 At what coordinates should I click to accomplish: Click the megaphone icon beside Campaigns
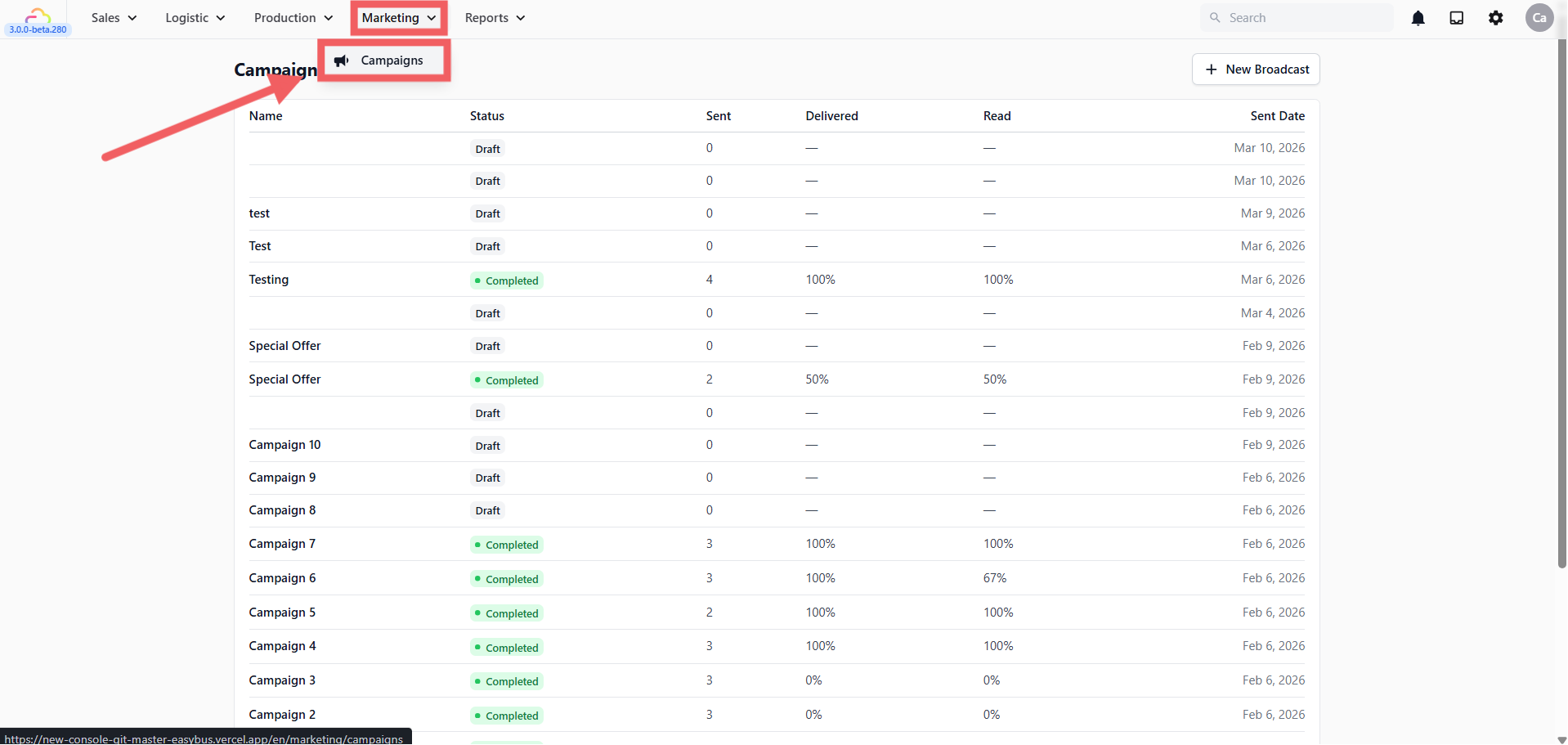(342, 61)
